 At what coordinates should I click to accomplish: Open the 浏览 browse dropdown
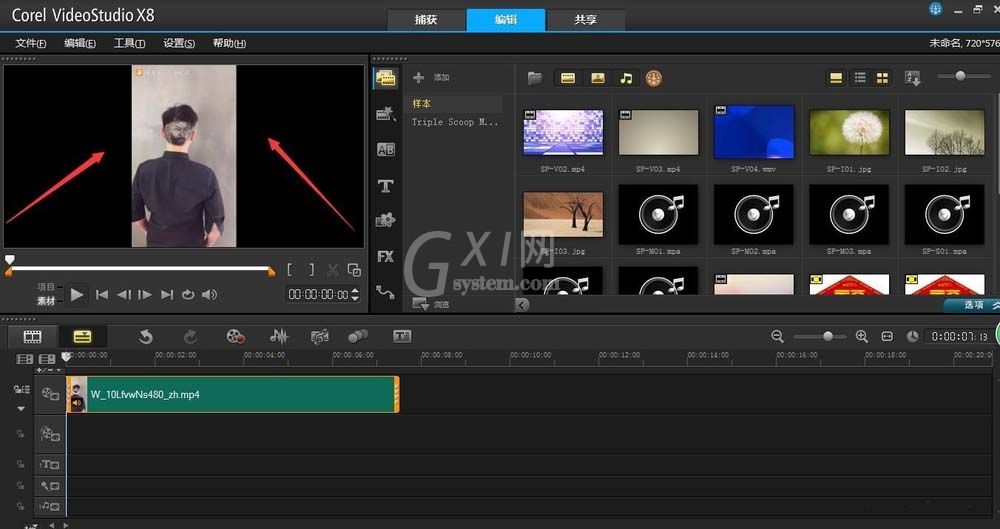tap(431, 304)
